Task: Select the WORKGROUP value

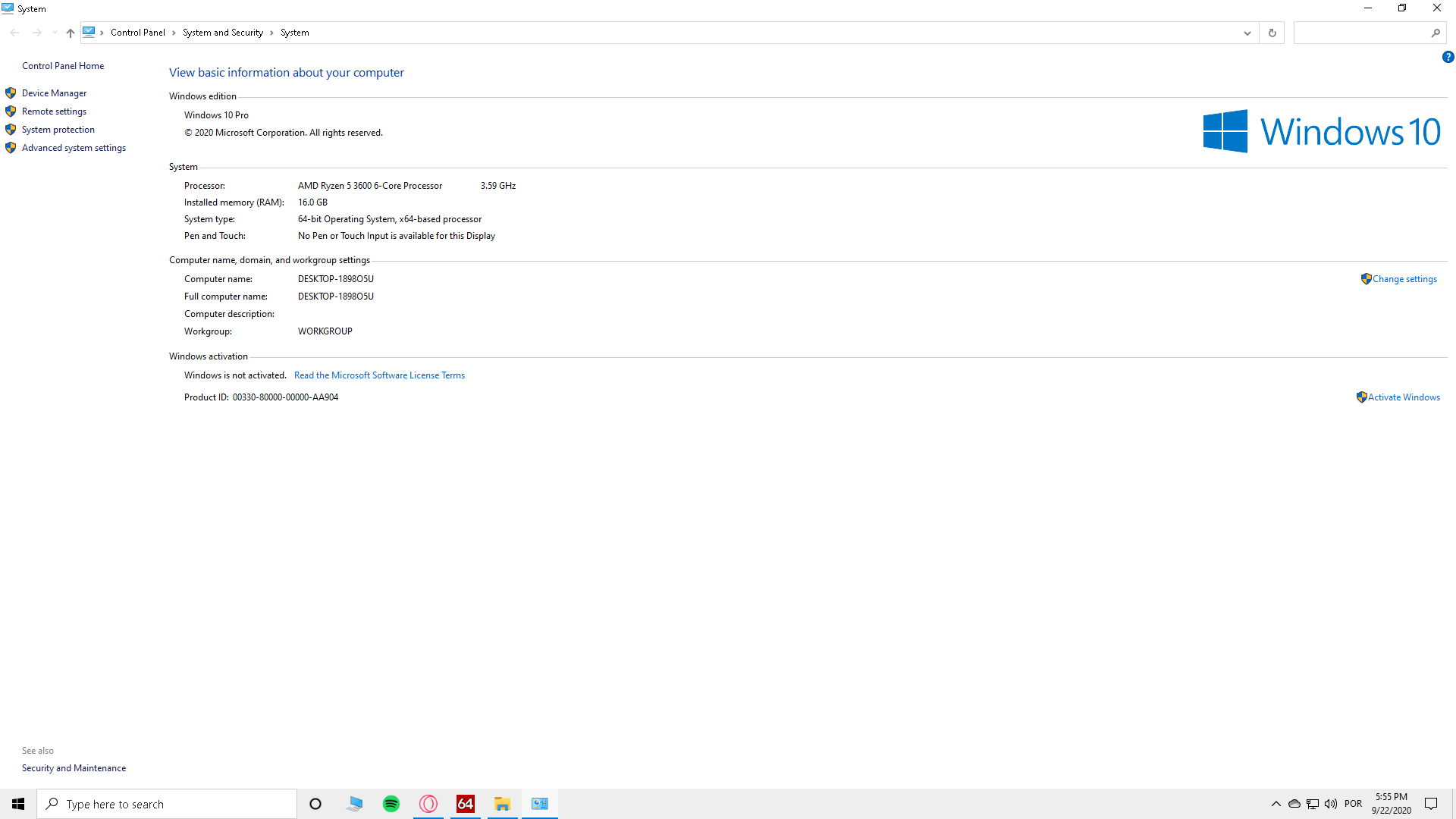Action: (x=325, y=331)
